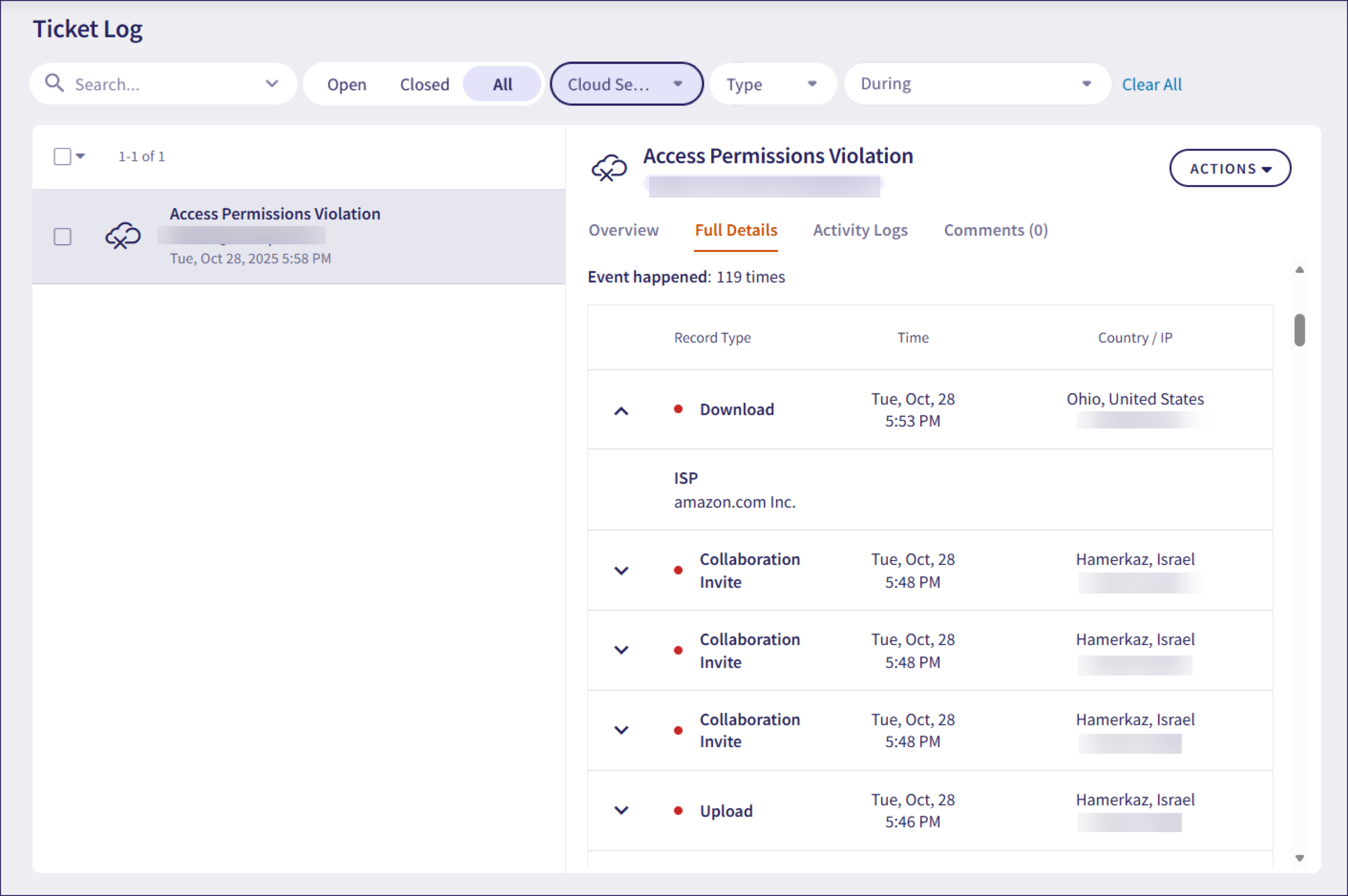Click the Country / IP column header

coord(1135,338)
